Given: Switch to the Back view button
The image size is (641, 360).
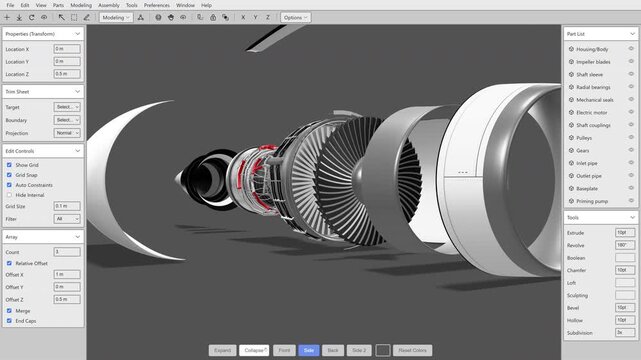Looking at the screenshot, I should (333, 350).
